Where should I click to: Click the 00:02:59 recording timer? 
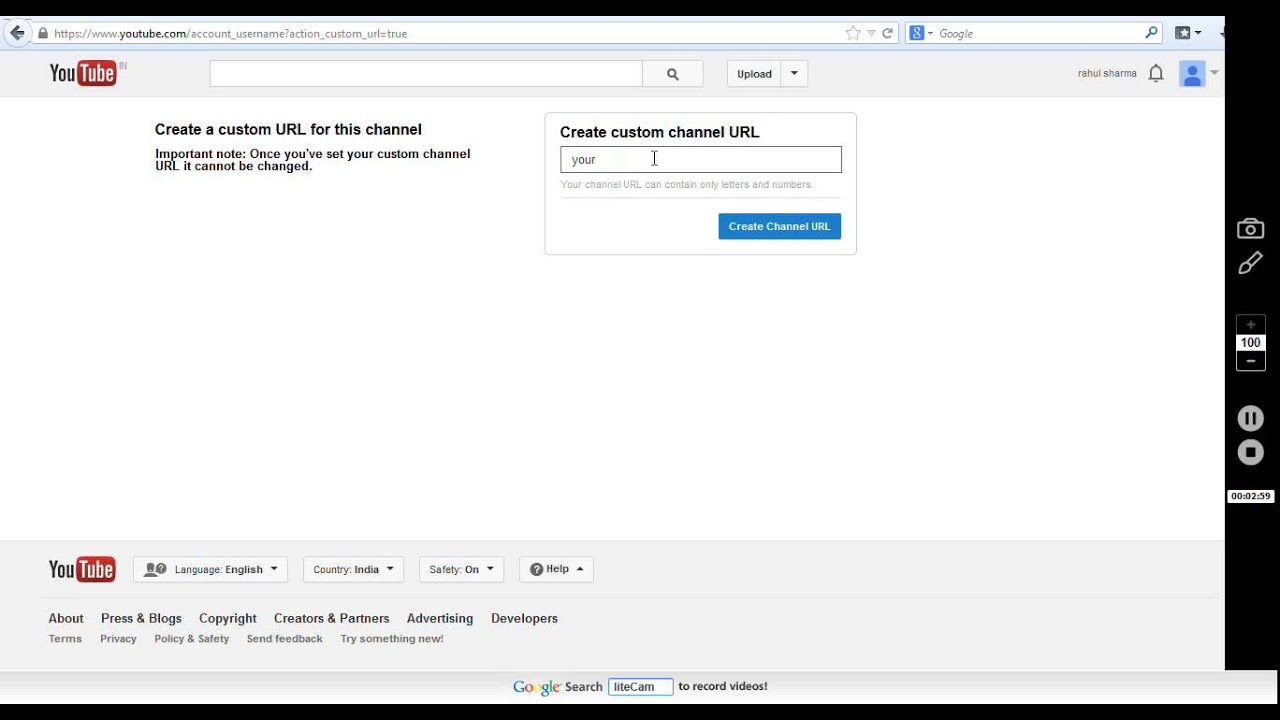(1250, 496)
